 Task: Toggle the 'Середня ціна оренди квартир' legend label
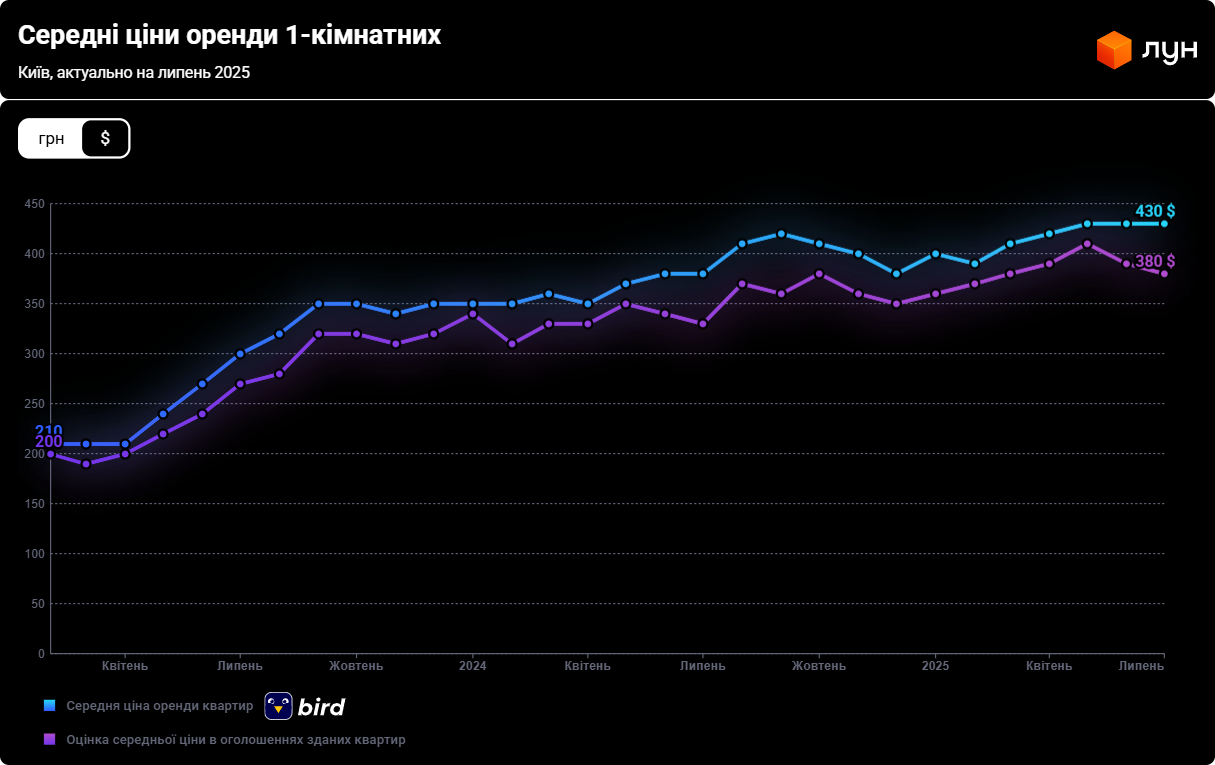tap(160, 705)
